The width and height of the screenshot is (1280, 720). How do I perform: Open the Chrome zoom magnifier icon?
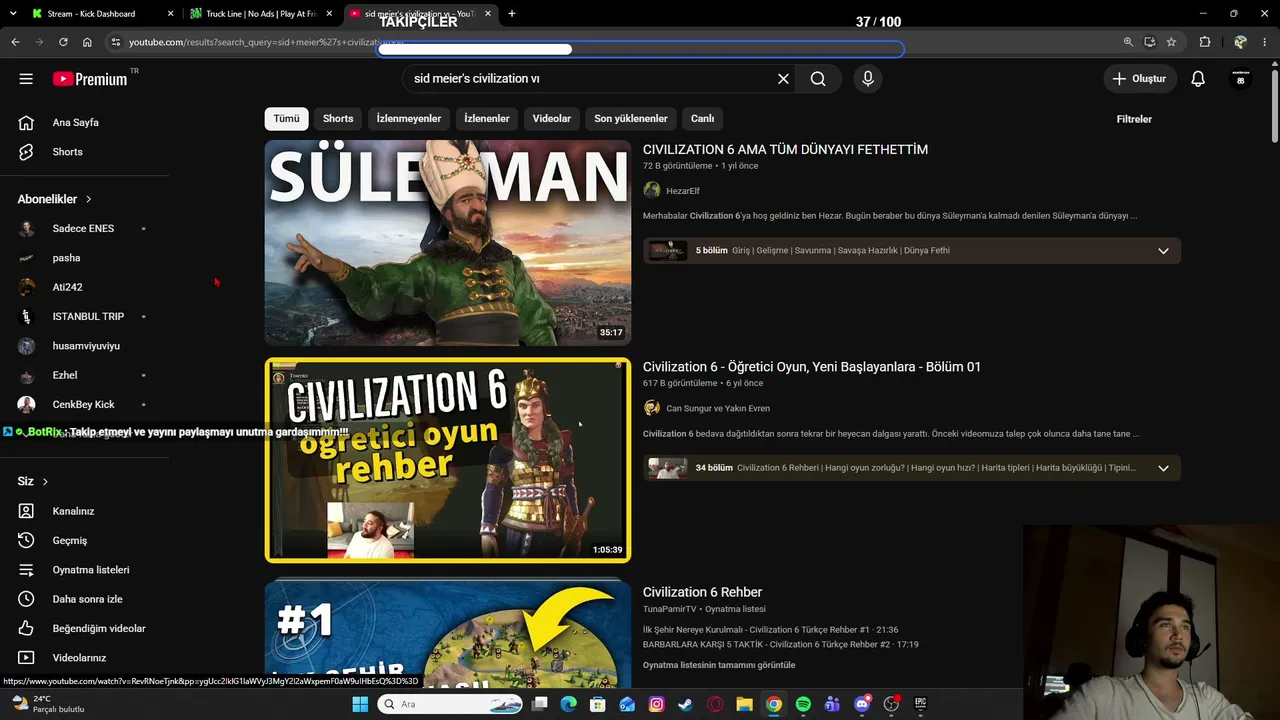click(1128, 42)
